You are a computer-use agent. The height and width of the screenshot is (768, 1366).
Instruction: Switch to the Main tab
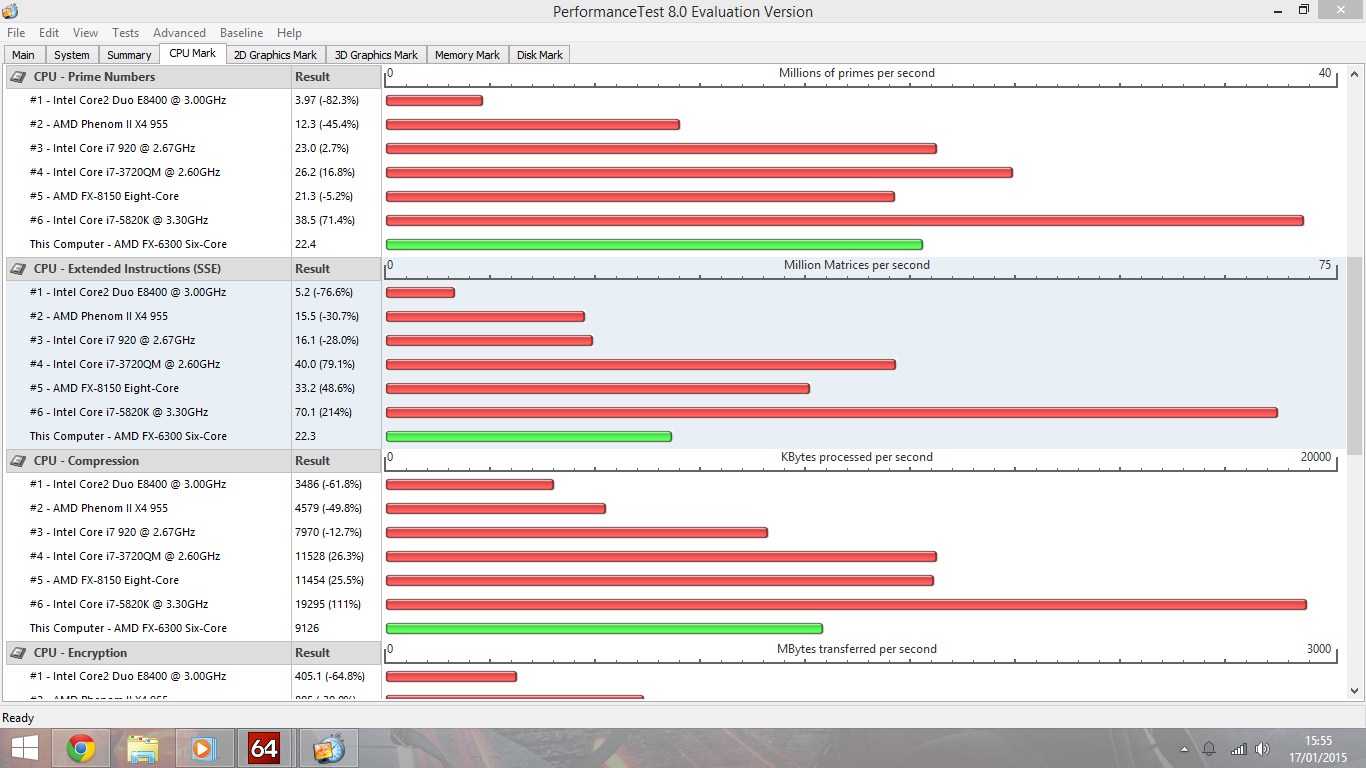[23, 55]
